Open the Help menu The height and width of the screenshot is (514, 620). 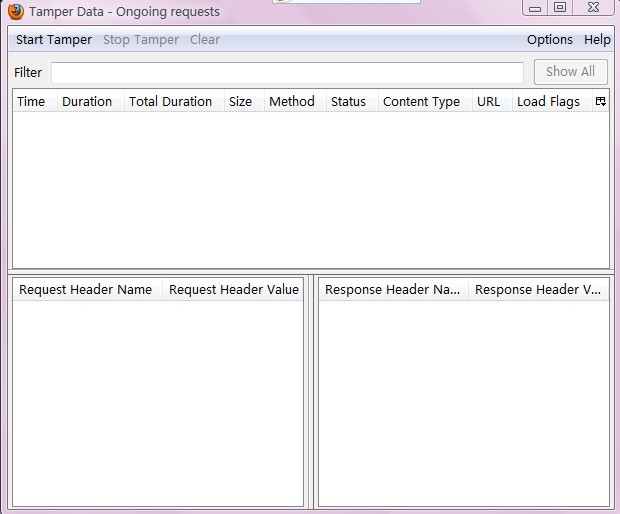(597, 40)
